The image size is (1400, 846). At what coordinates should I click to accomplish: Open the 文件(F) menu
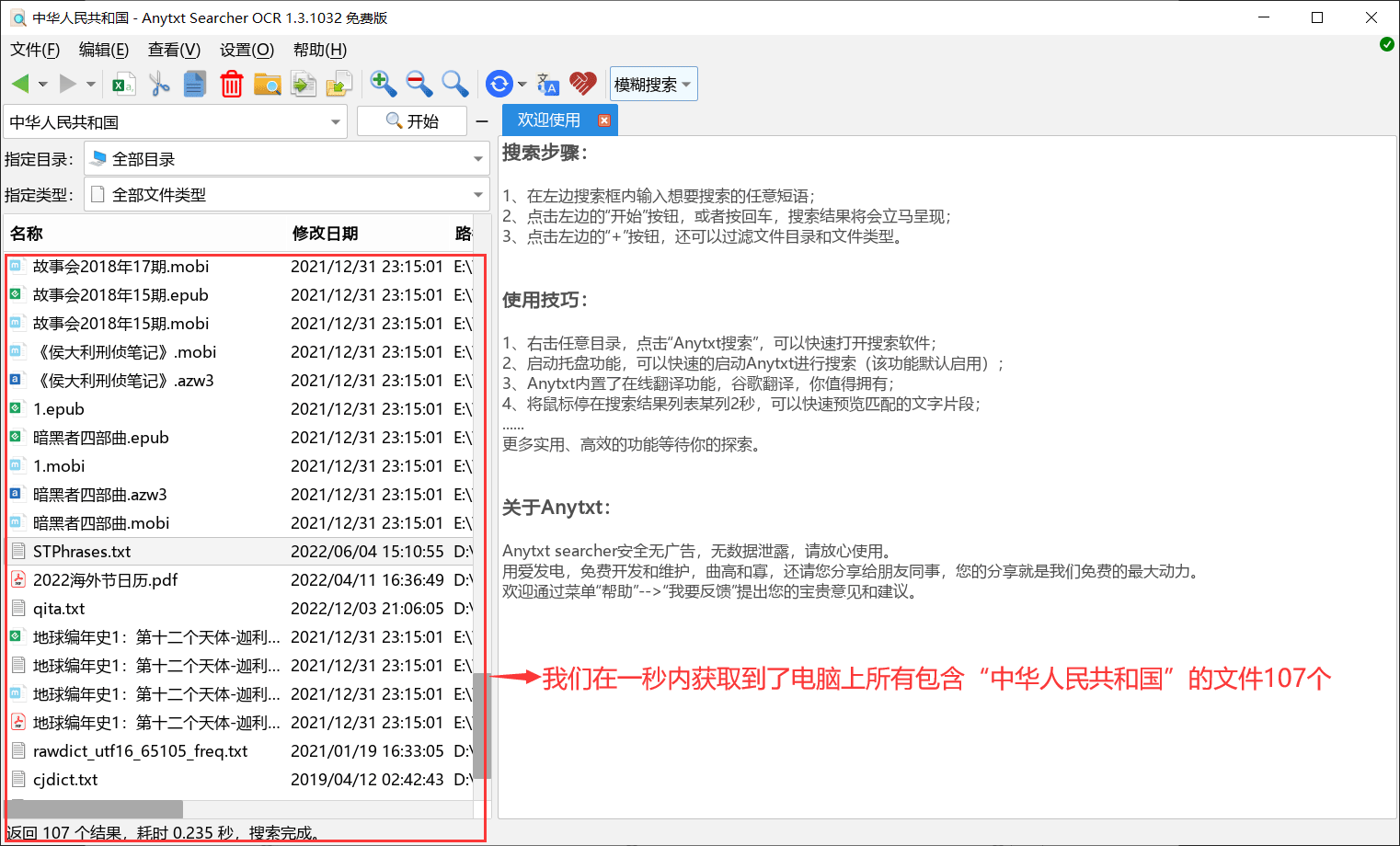point(35,50)
